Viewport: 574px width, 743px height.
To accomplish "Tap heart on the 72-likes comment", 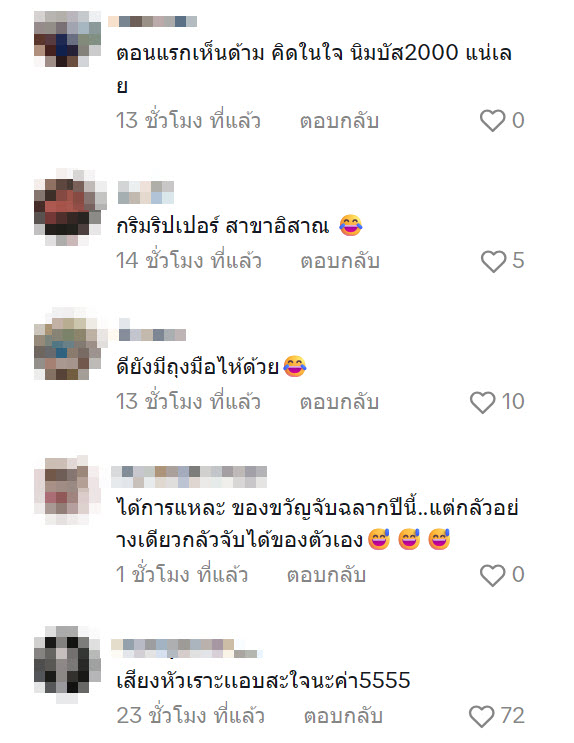I will [x=482, y=716].
